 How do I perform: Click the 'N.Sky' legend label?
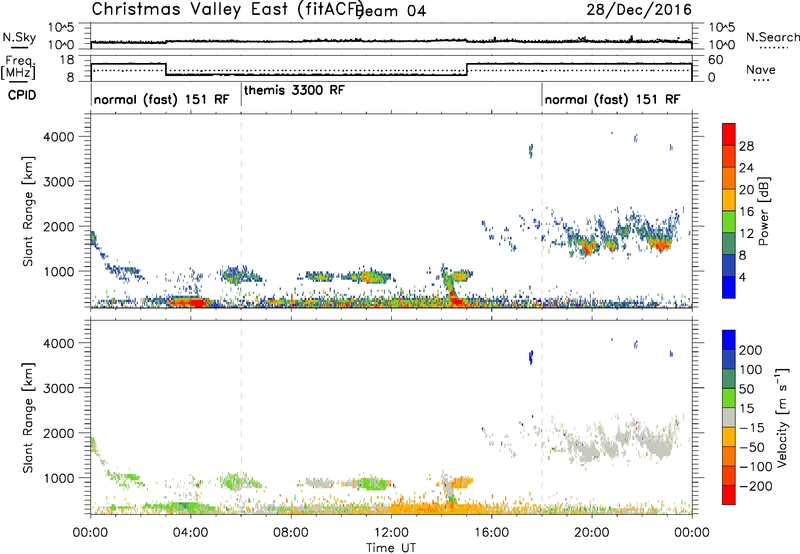pos(19,37)
